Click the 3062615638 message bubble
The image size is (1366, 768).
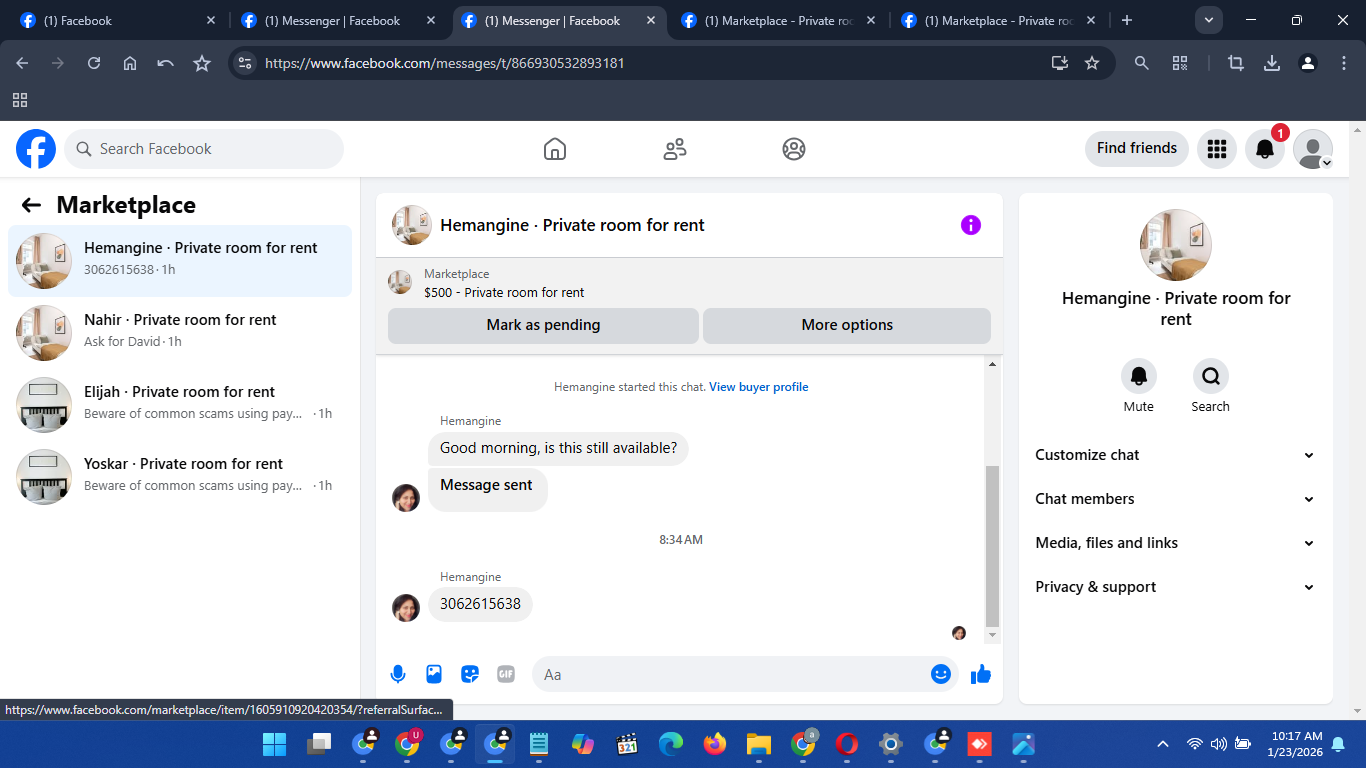(x=481, y=604)
